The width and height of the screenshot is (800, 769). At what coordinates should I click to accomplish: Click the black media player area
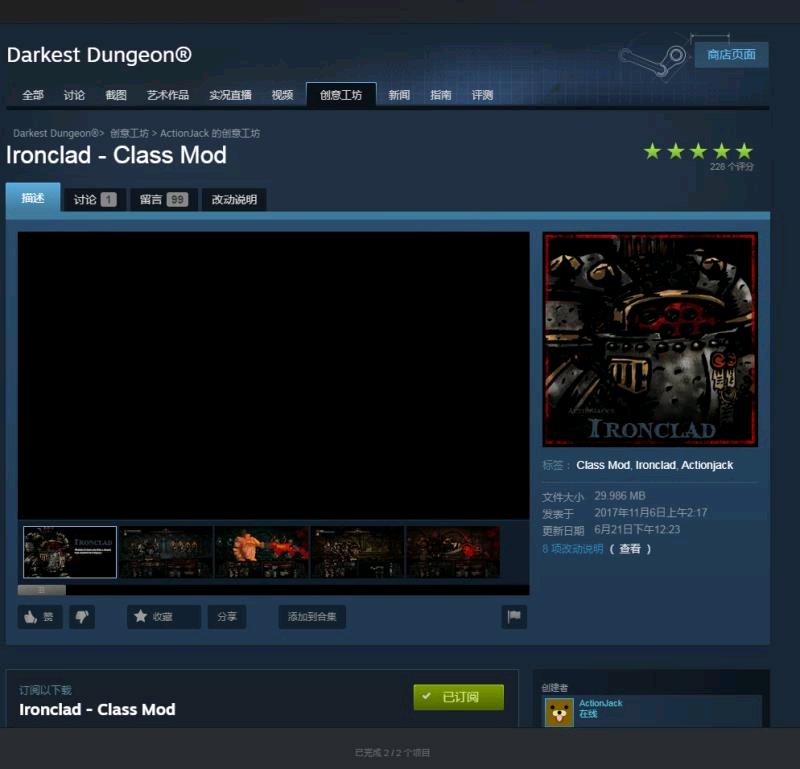[273, 376]
